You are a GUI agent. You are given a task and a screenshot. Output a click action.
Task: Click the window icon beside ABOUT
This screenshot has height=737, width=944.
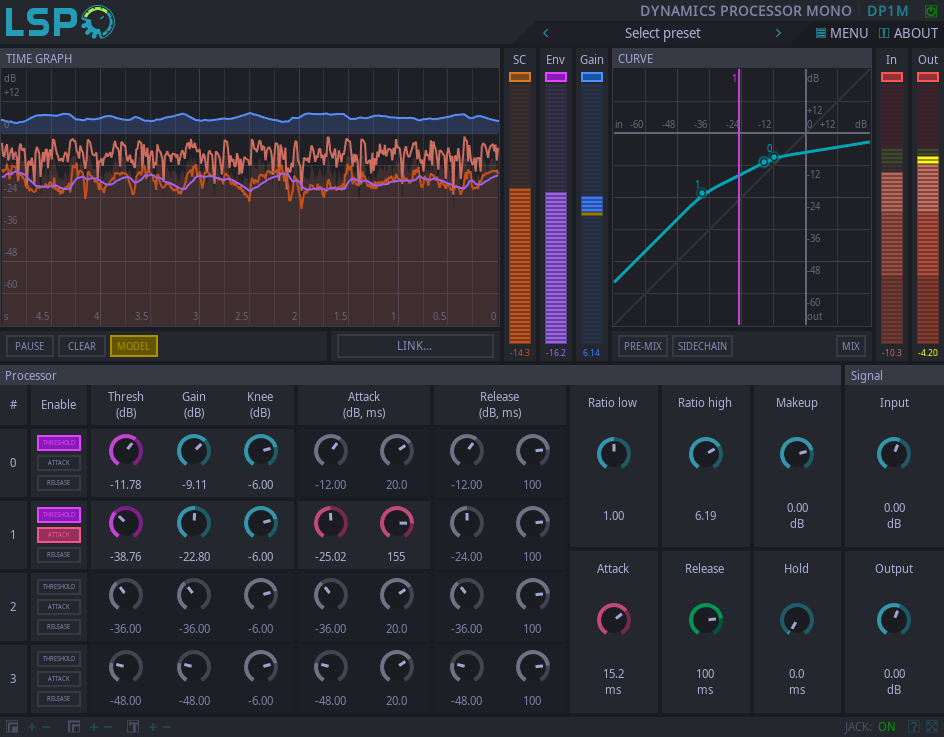pyautogui.click(x=883, y=32)
